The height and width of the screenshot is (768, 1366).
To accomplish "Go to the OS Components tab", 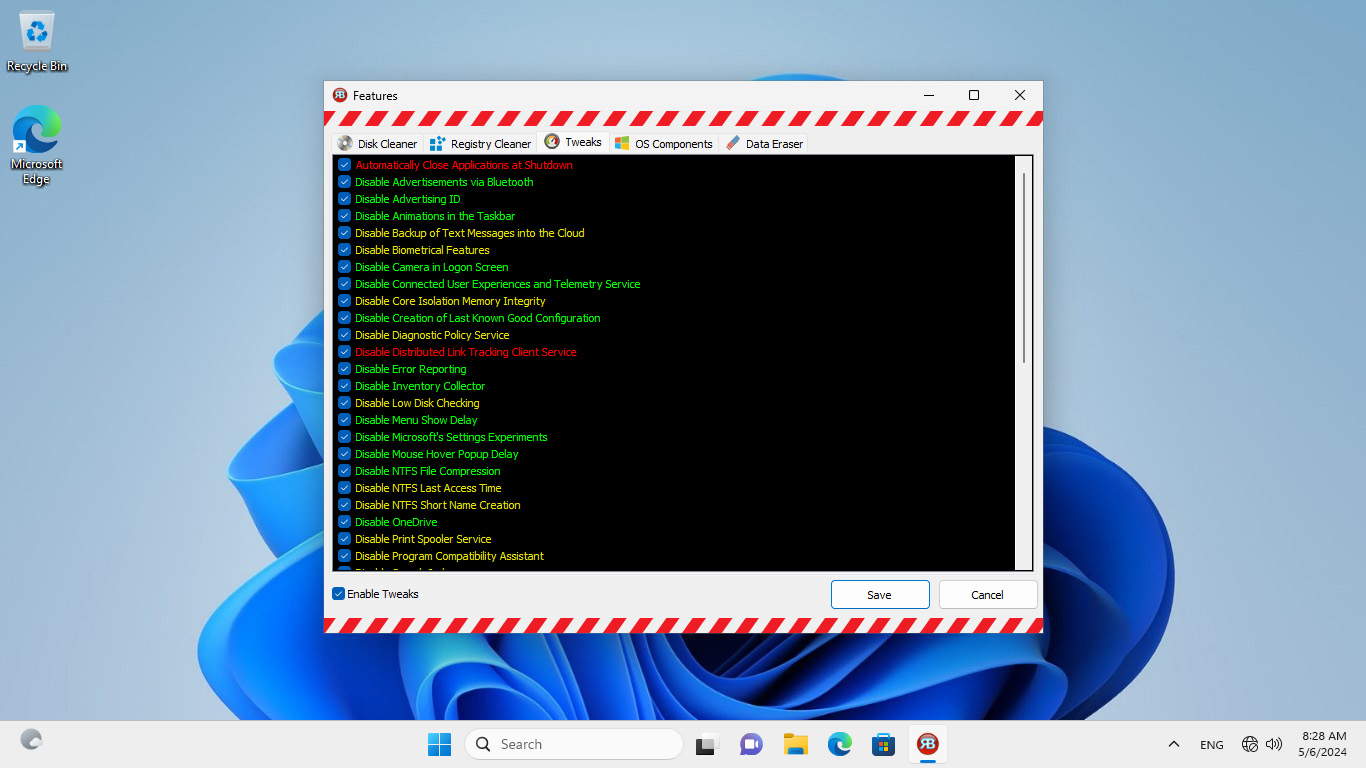I will pyautogui.click(x=664, y=143).
